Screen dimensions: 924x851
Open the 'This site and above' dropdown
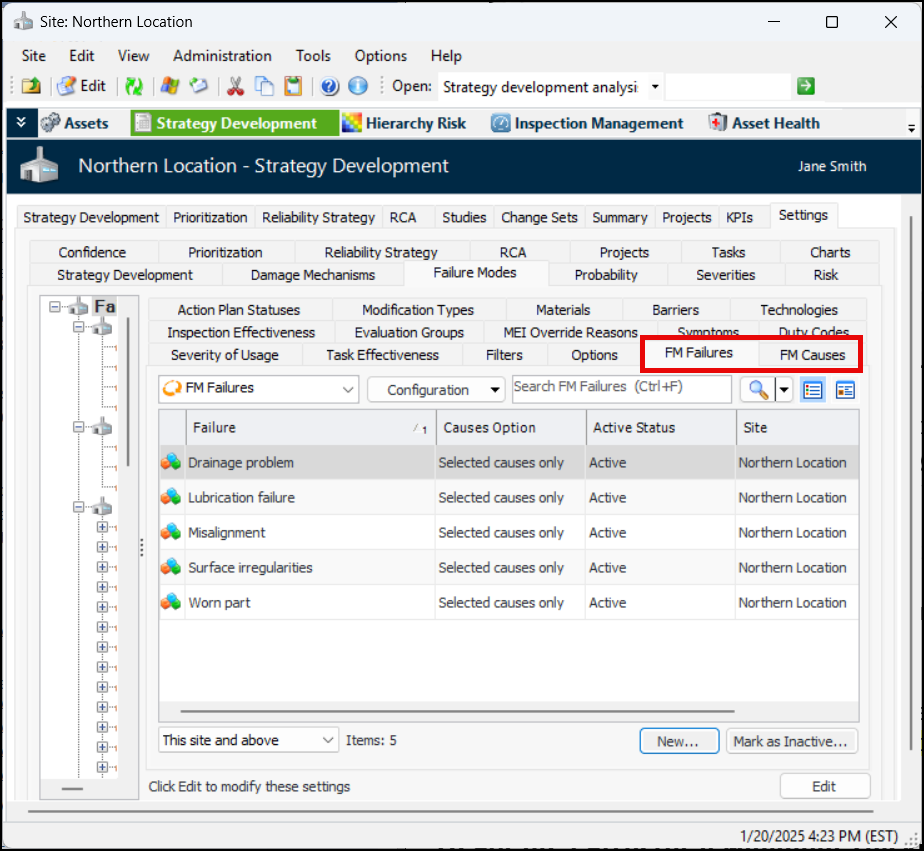tap(249, 741)
